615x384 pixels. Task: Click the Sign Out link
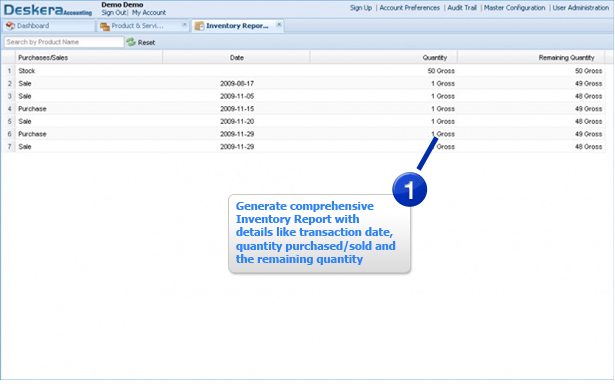pos(114,13)
